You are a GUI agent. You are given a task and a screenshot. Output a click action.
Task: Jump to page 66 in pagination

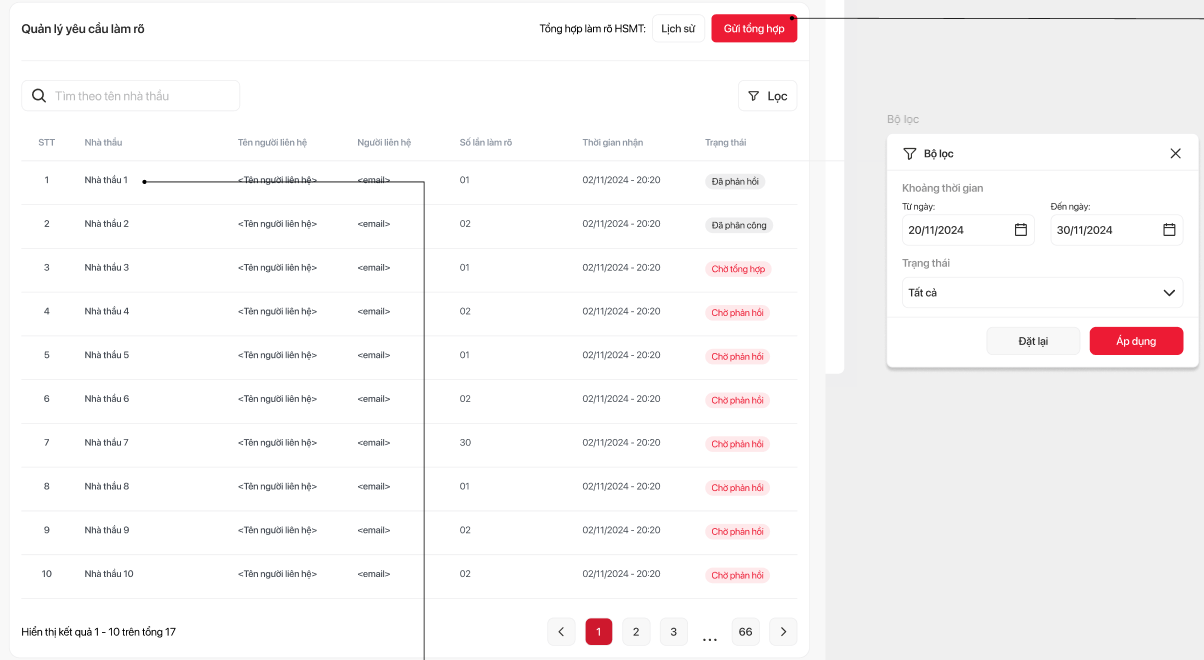745,632
